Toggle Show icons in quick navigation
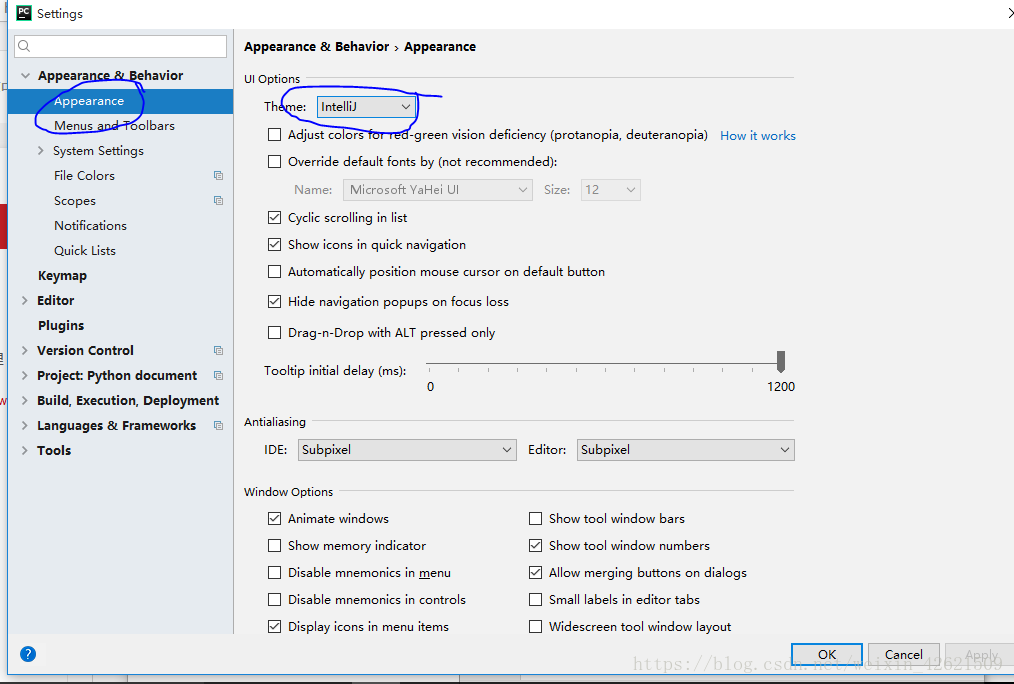This screenshot has height=684, width=1014. coord(275,244)
